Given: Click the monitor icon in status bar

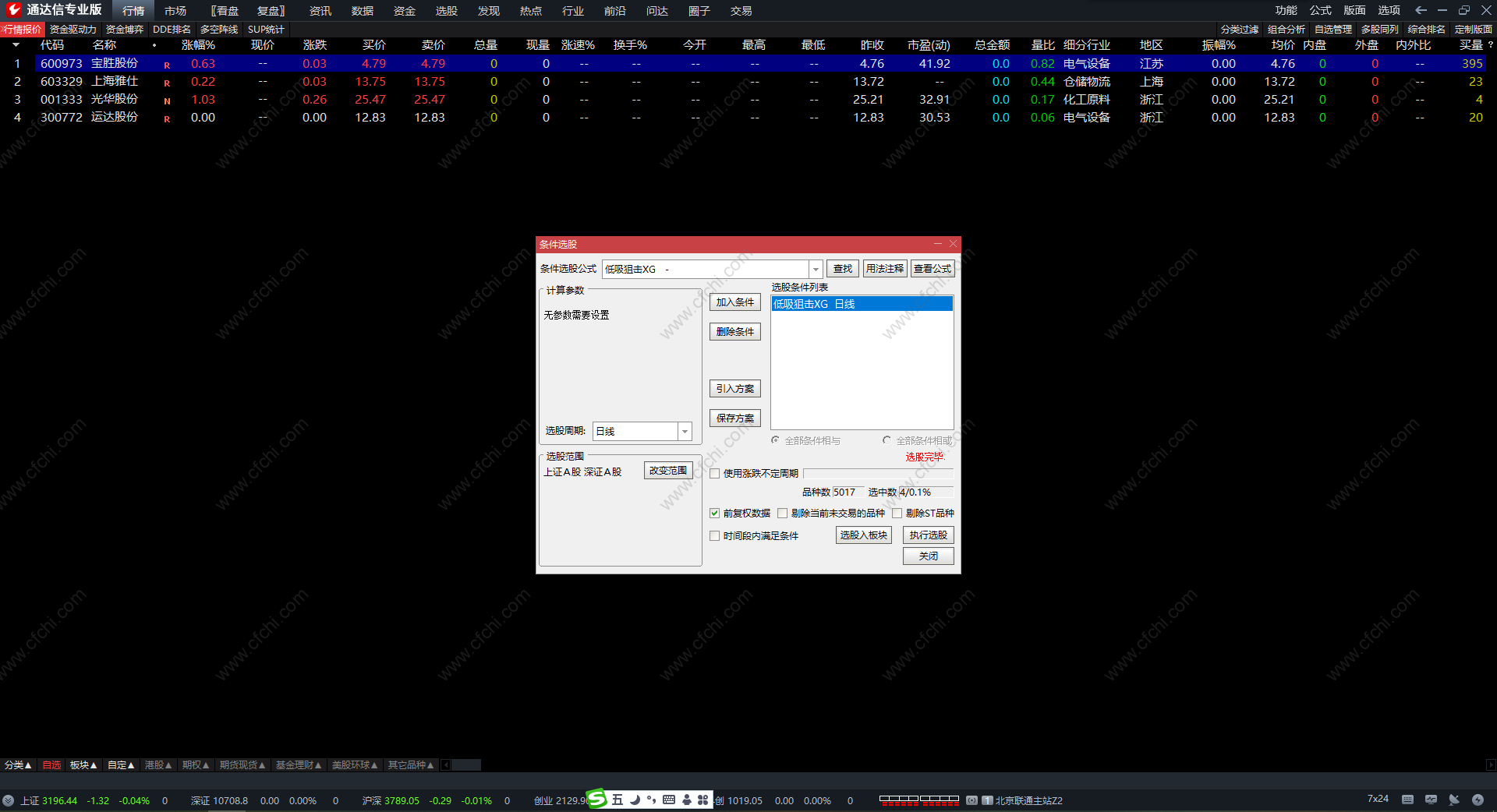Looking at the screenshot, I should [1431, 800].
